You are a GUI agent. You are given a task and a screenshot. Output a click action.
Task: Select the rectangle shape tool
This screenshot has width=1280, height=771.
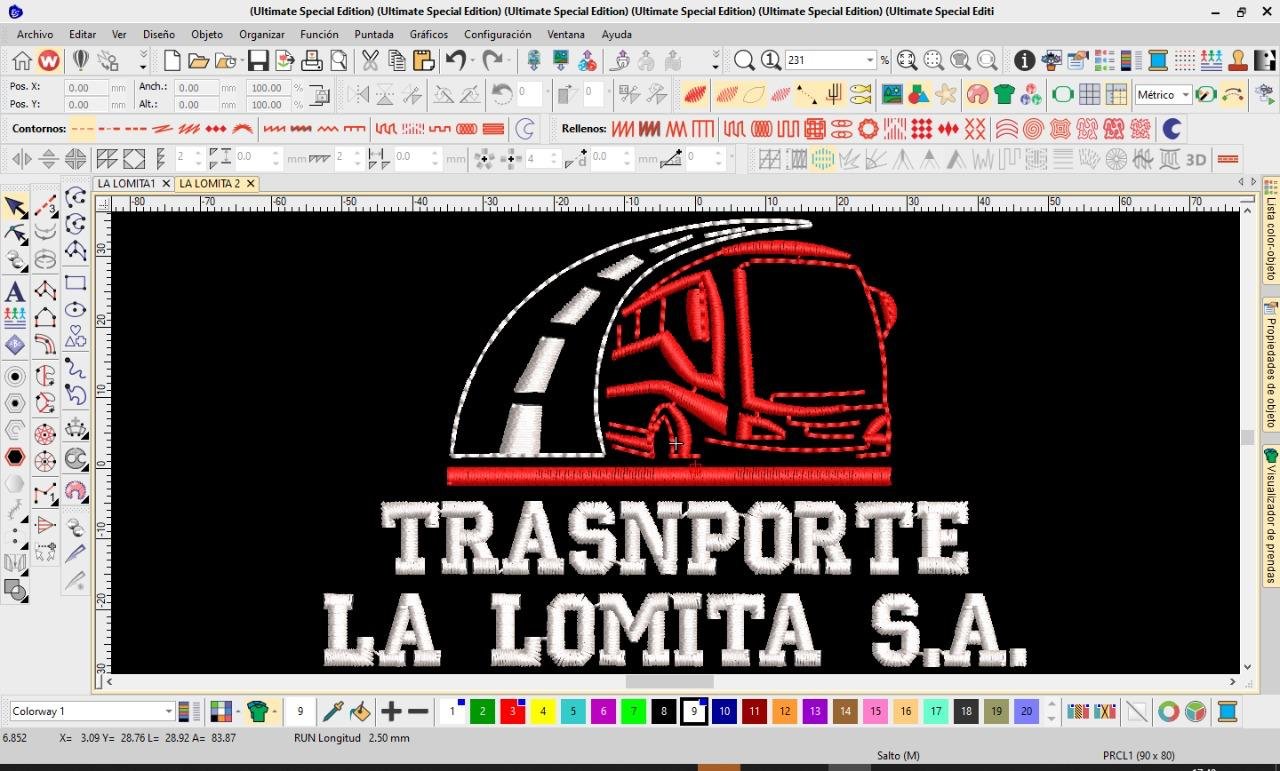click(75, 283)
